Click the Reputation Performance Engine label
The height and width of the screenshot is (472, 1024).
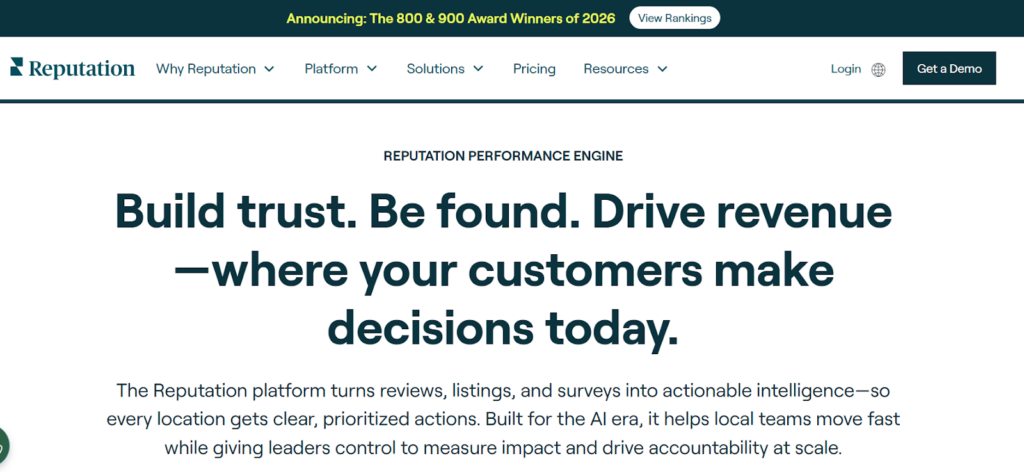pyautogui.click(x=503, y=156)
